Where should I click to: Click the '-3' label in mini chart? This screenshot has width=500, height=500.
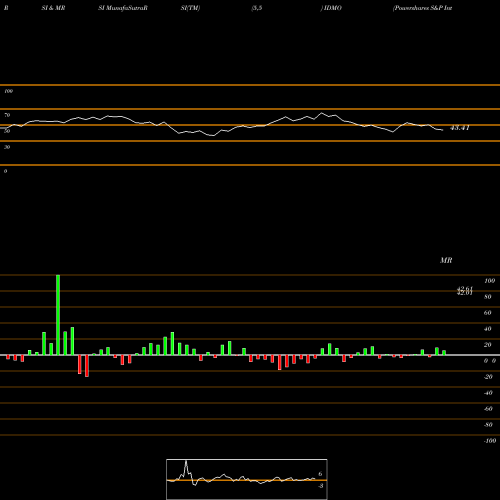click(321, 486)
